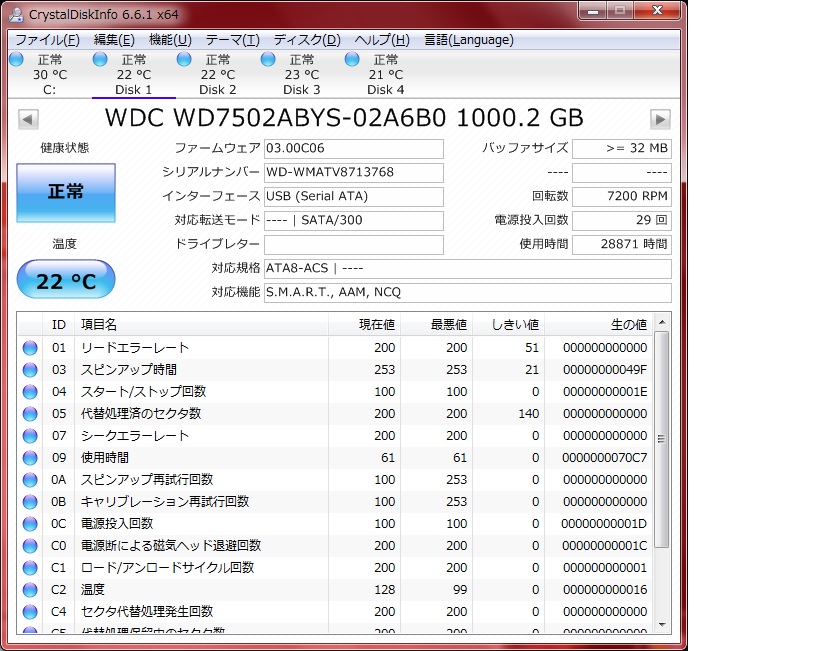Go to previous disk with left arrow

pos(29,119)
